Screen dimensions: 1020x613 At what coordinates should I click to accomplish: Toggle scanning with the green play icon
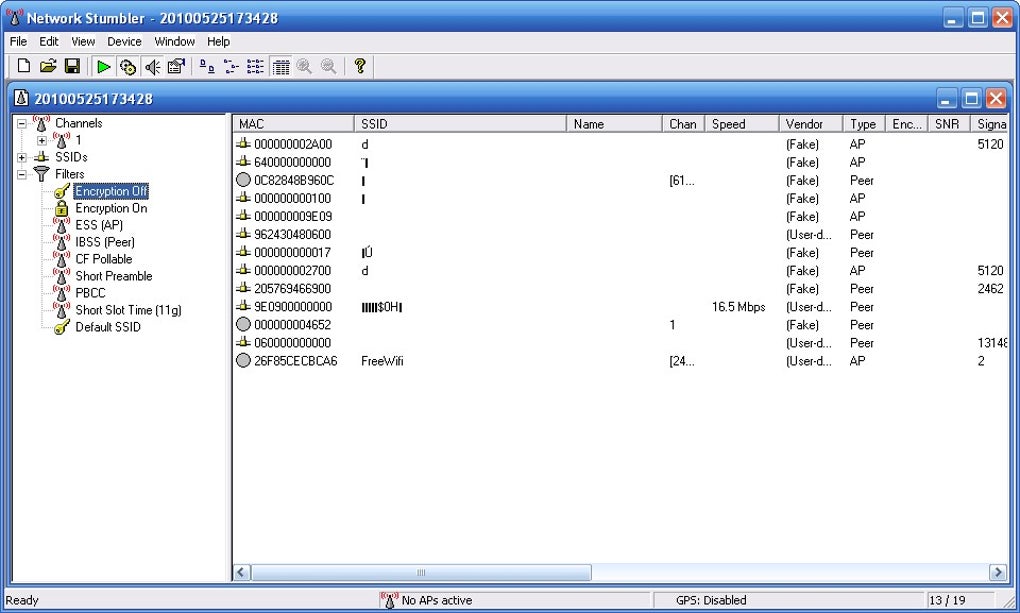[103, 66]
